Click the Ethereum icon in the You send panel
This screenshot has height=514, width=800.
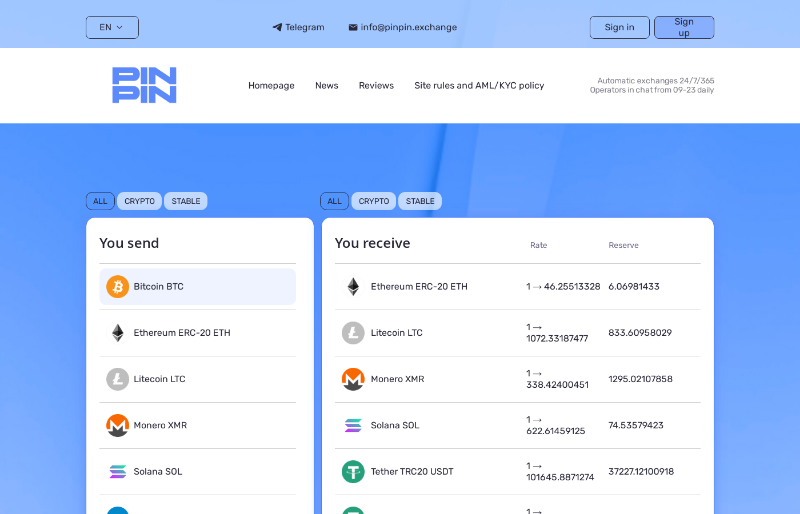click(118, 333)
